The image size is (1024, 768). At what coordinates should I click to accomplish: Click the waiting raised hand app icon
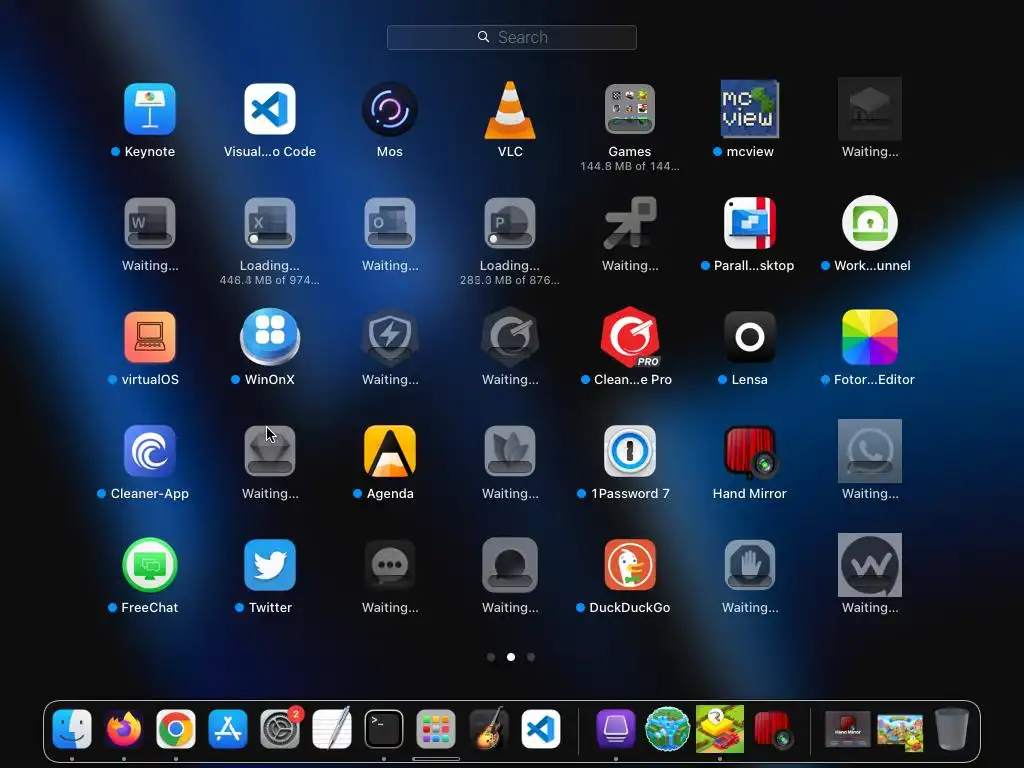click(x=750, y=565)
